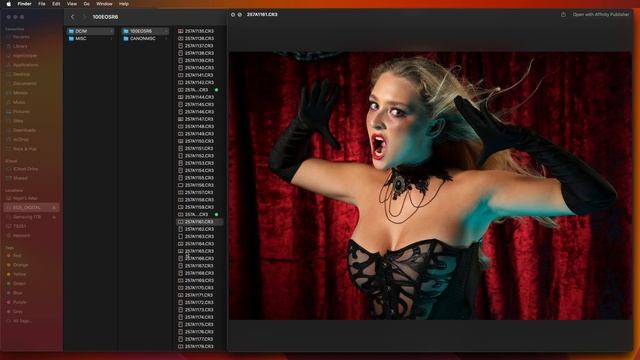Select the CANONMSC folder
The image size is (640, 360).
tap(145, 38)
